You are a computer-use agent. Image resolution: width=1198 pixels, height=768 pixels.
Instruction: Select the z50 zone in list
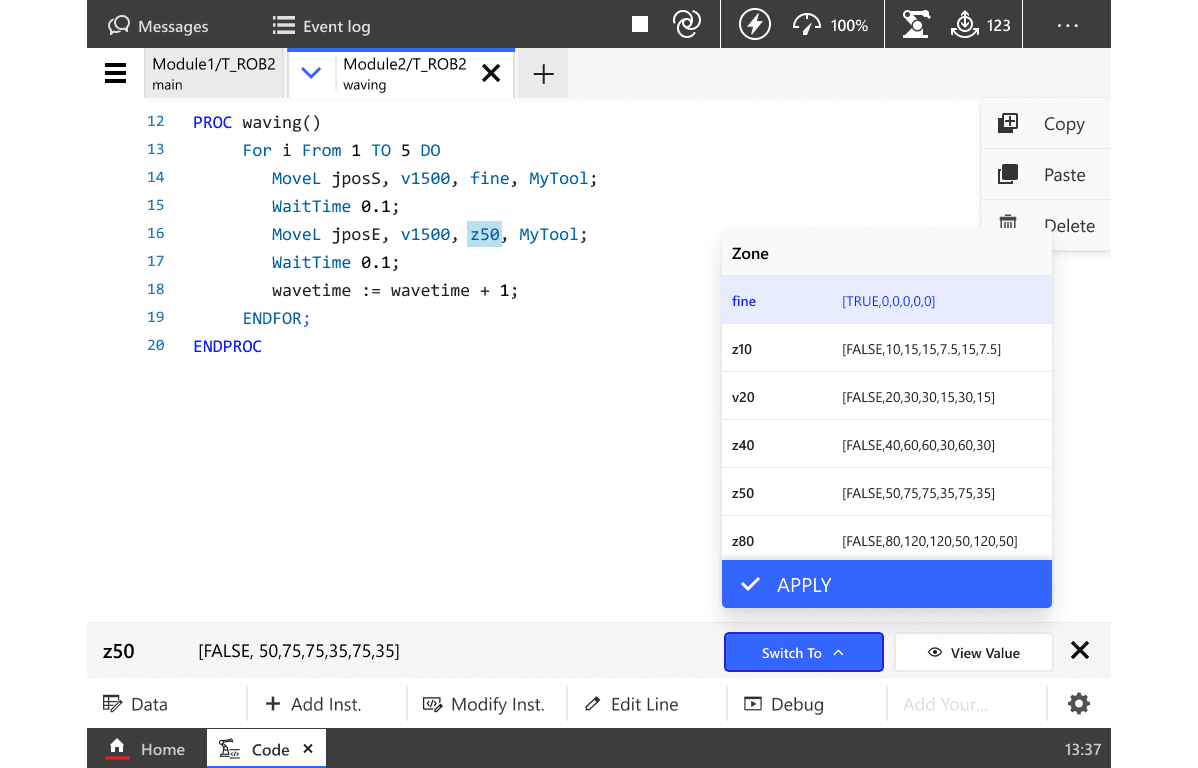[886, 493]
